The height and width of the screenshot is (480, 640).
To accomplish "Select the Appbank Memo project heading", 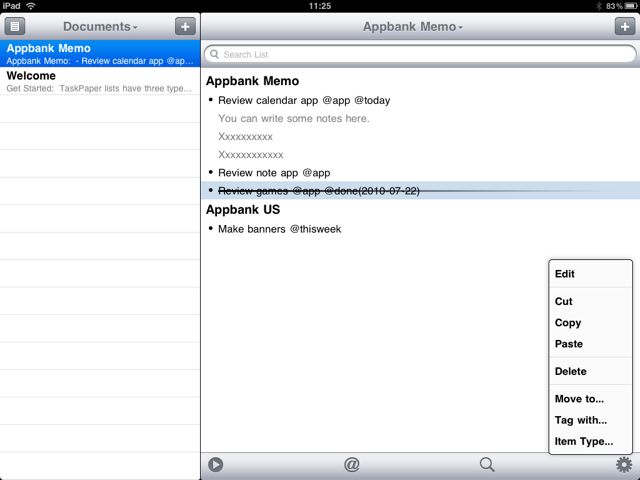I will [252, 81].
